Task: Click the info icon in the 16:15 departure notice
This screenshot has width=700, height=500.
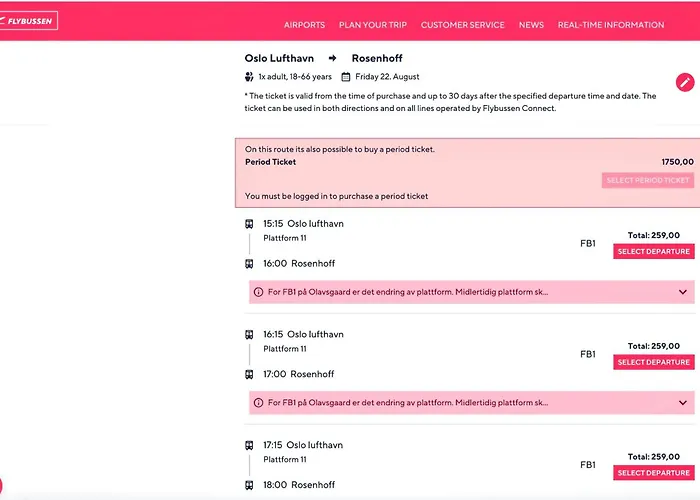Action: point(258,403)
